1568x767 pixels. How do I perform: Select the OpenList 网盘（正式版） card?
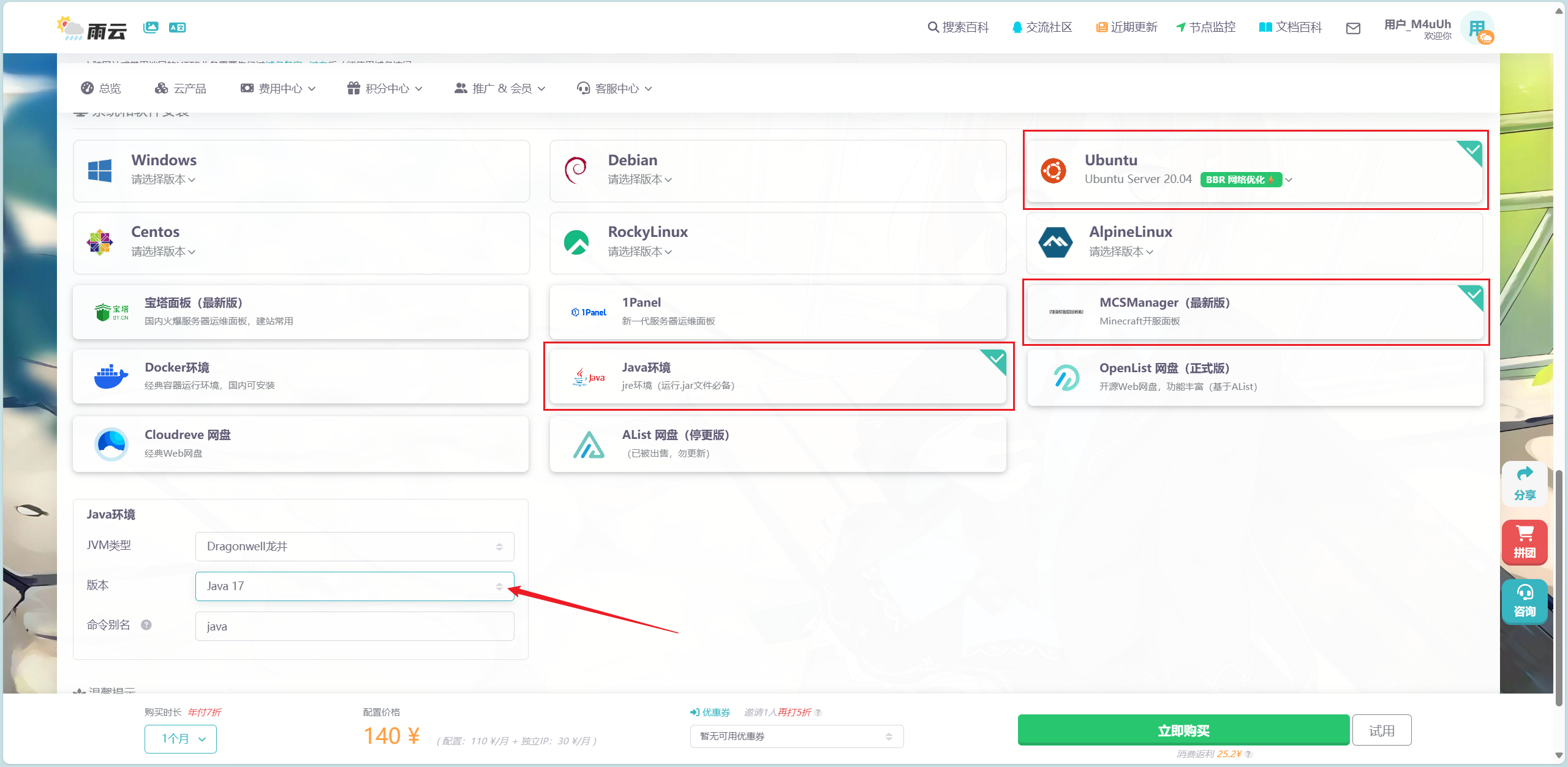1255,378
